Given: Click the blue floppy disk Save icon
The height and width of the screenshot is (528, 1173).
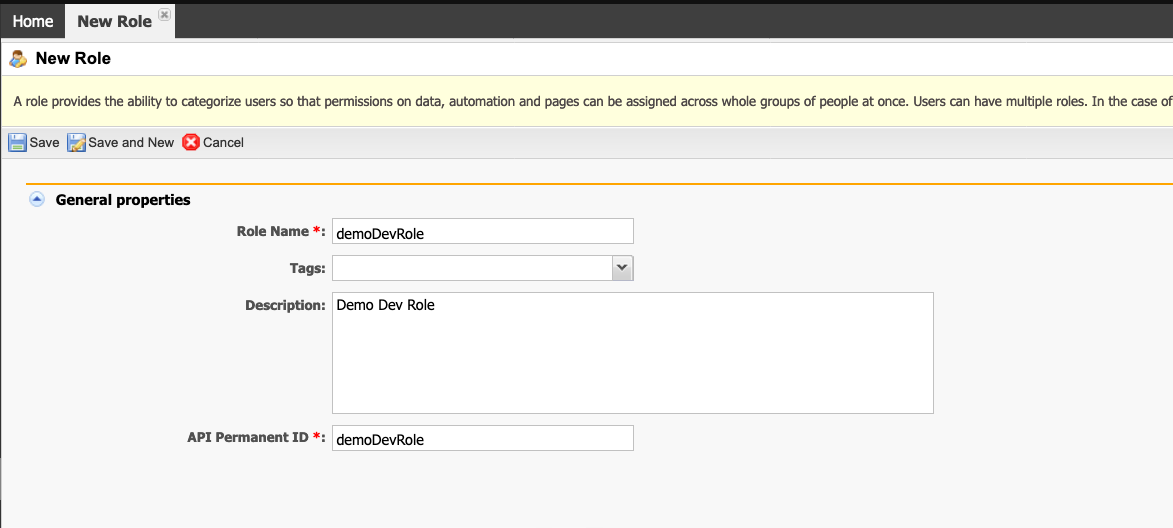Looking at the screenshot, I should 17,142.
